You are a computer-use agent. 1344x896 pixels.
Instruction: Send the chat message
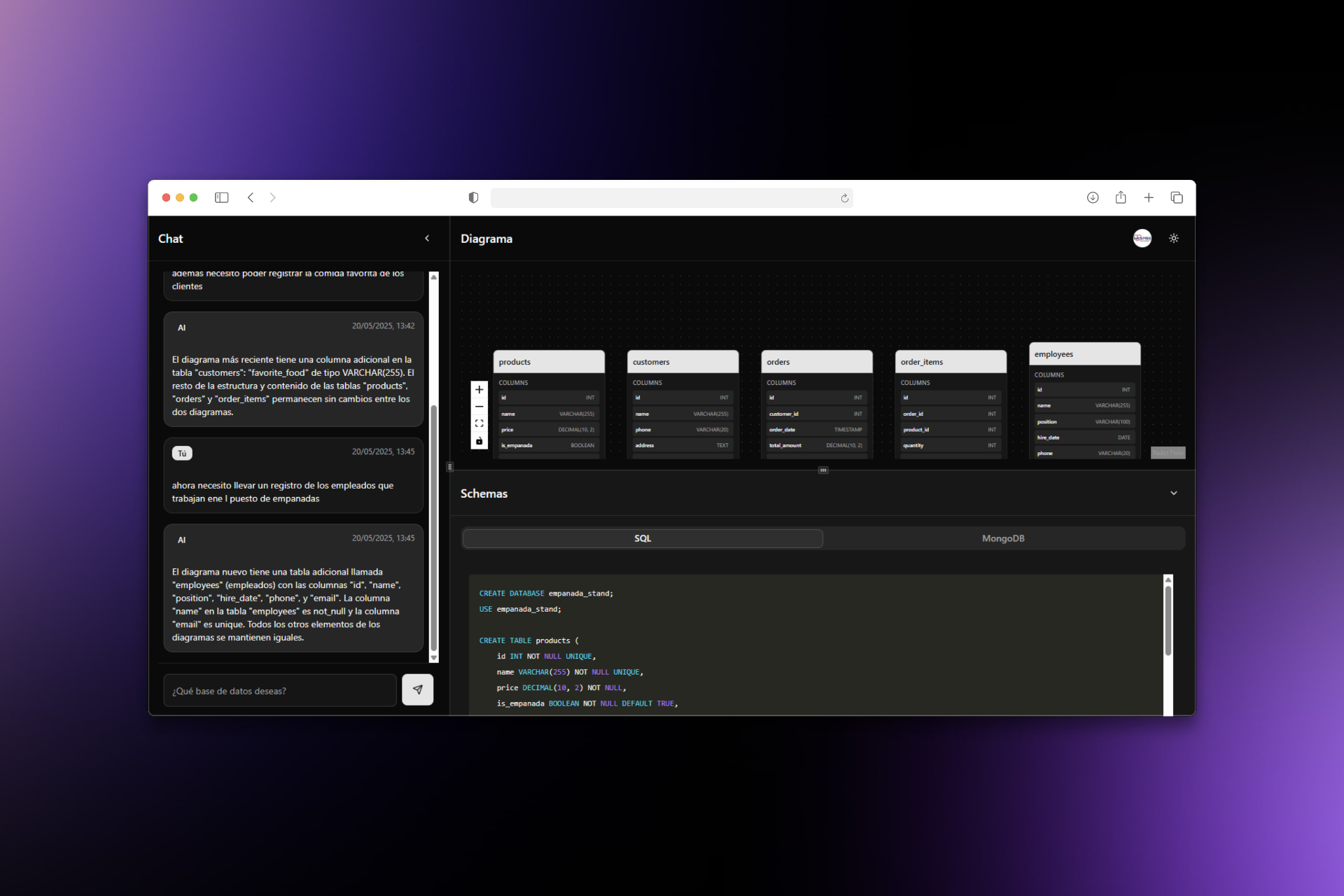[417, 689]
